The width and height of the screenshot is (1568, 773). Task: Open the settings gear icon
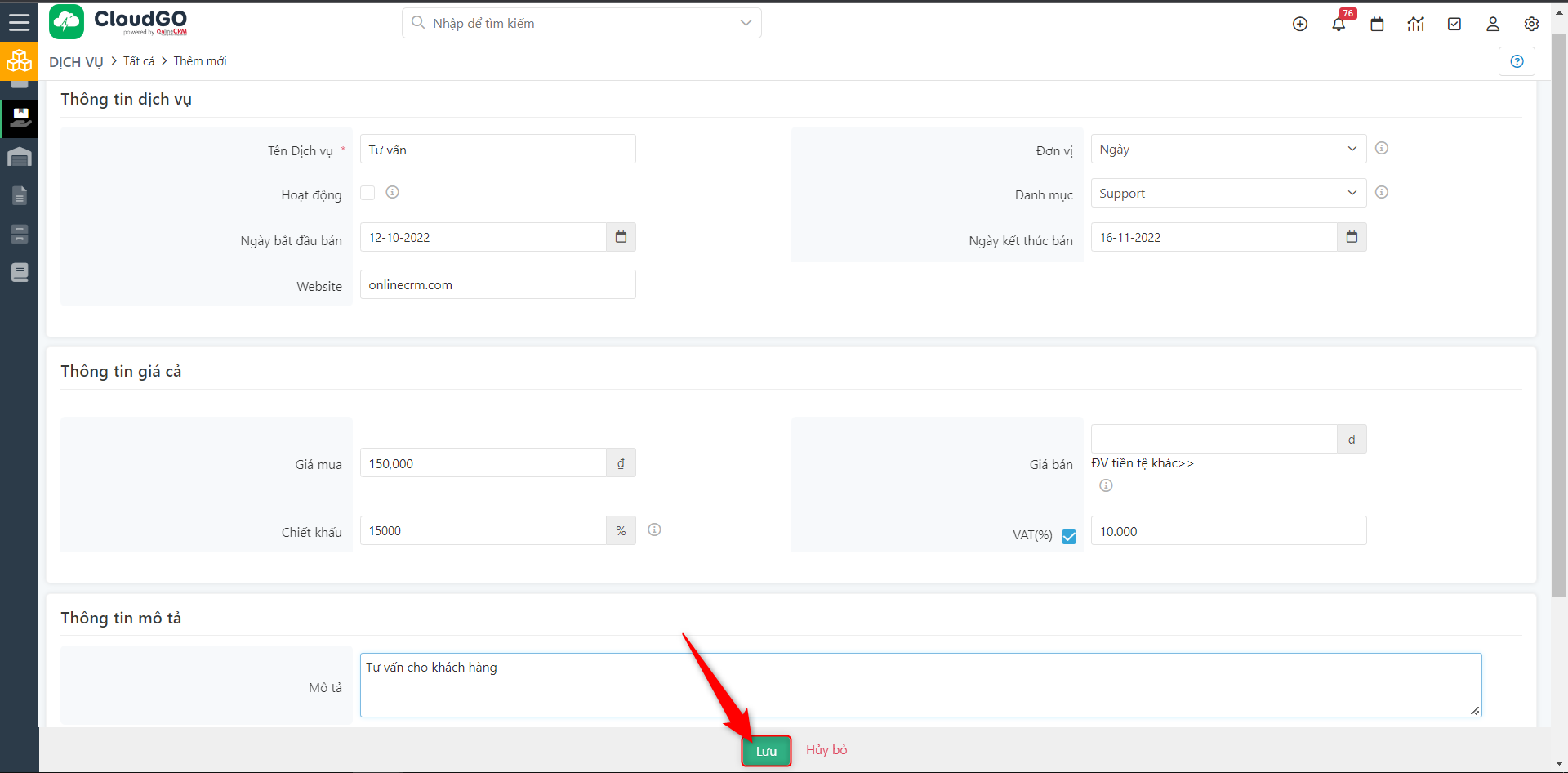pos(1531,24)
